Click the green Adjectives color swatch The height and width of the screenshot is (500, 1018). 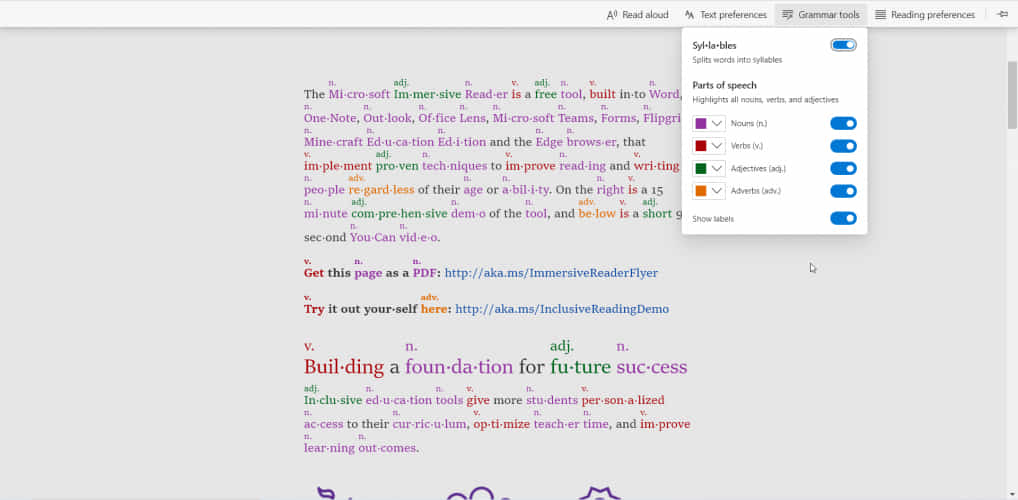[701, 168]
